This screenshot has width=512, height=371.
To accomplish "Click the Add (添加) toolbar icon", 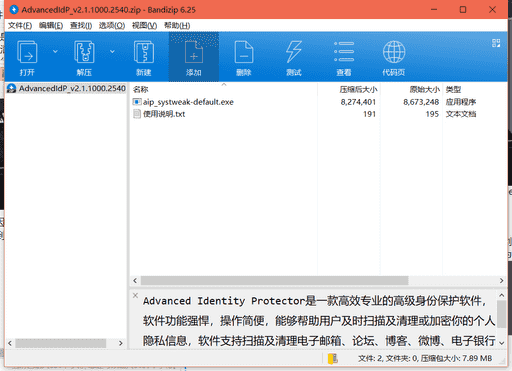I will tap(194, 52).
